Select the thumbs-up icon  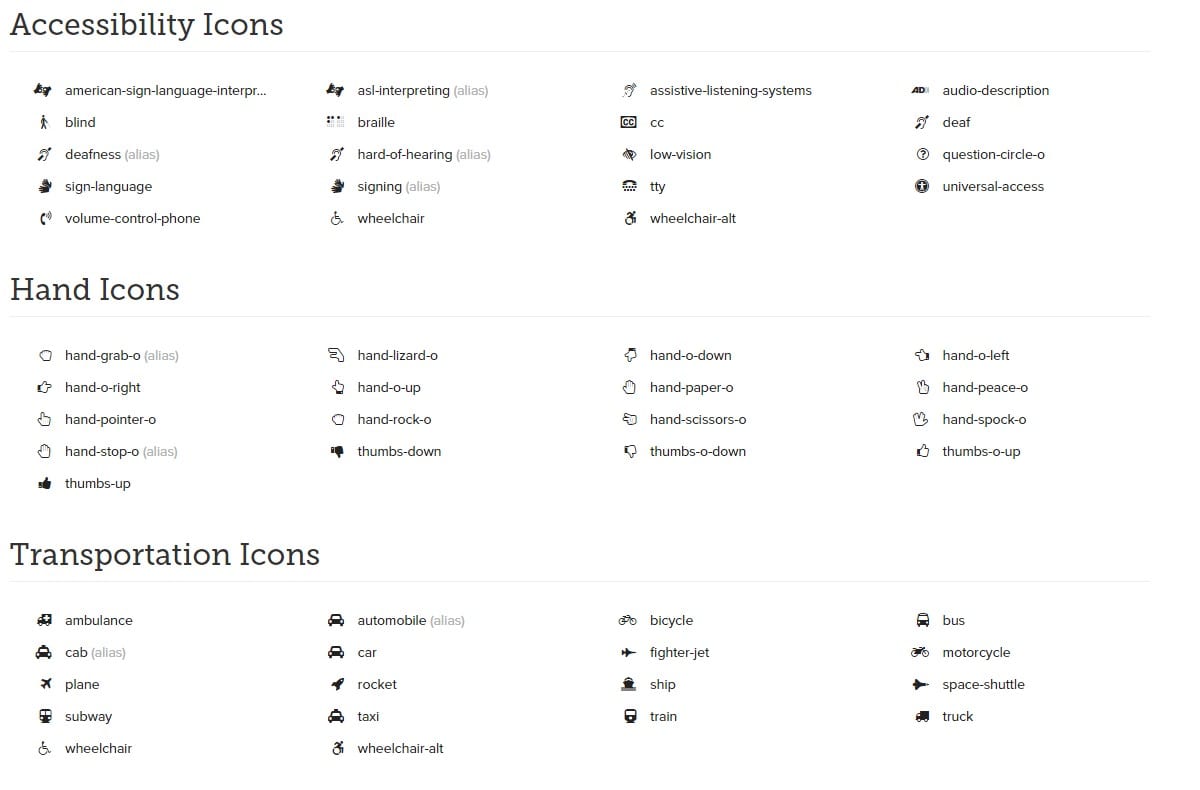click(44, 483)
